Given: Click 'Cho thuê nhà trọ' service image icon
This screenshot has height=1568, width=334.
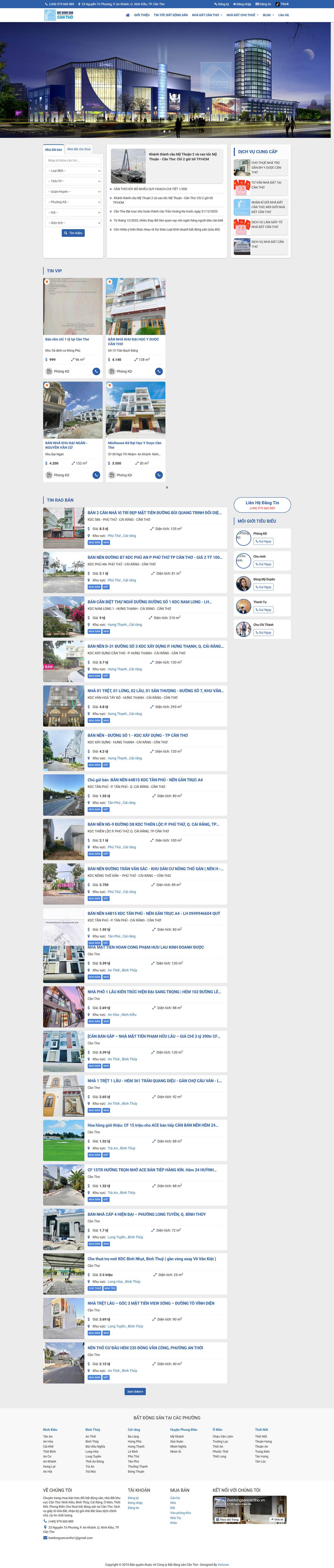Looking at the screenshot, I should click(x=242, y=167).
